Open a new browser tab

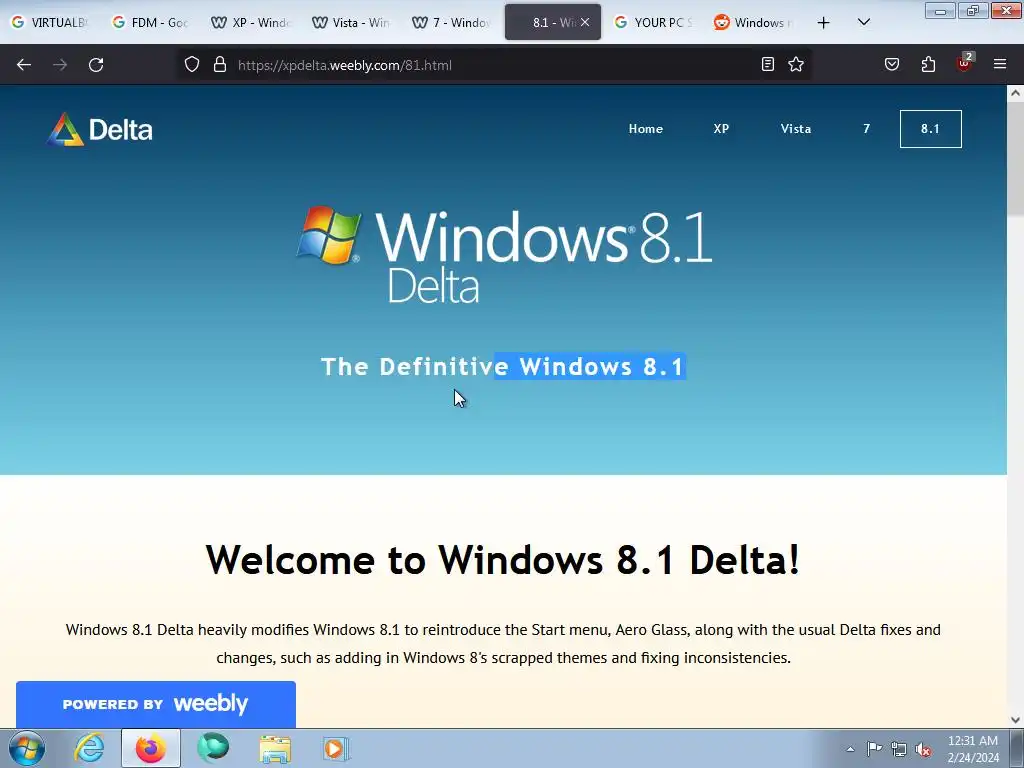click(x=824, y=23)
